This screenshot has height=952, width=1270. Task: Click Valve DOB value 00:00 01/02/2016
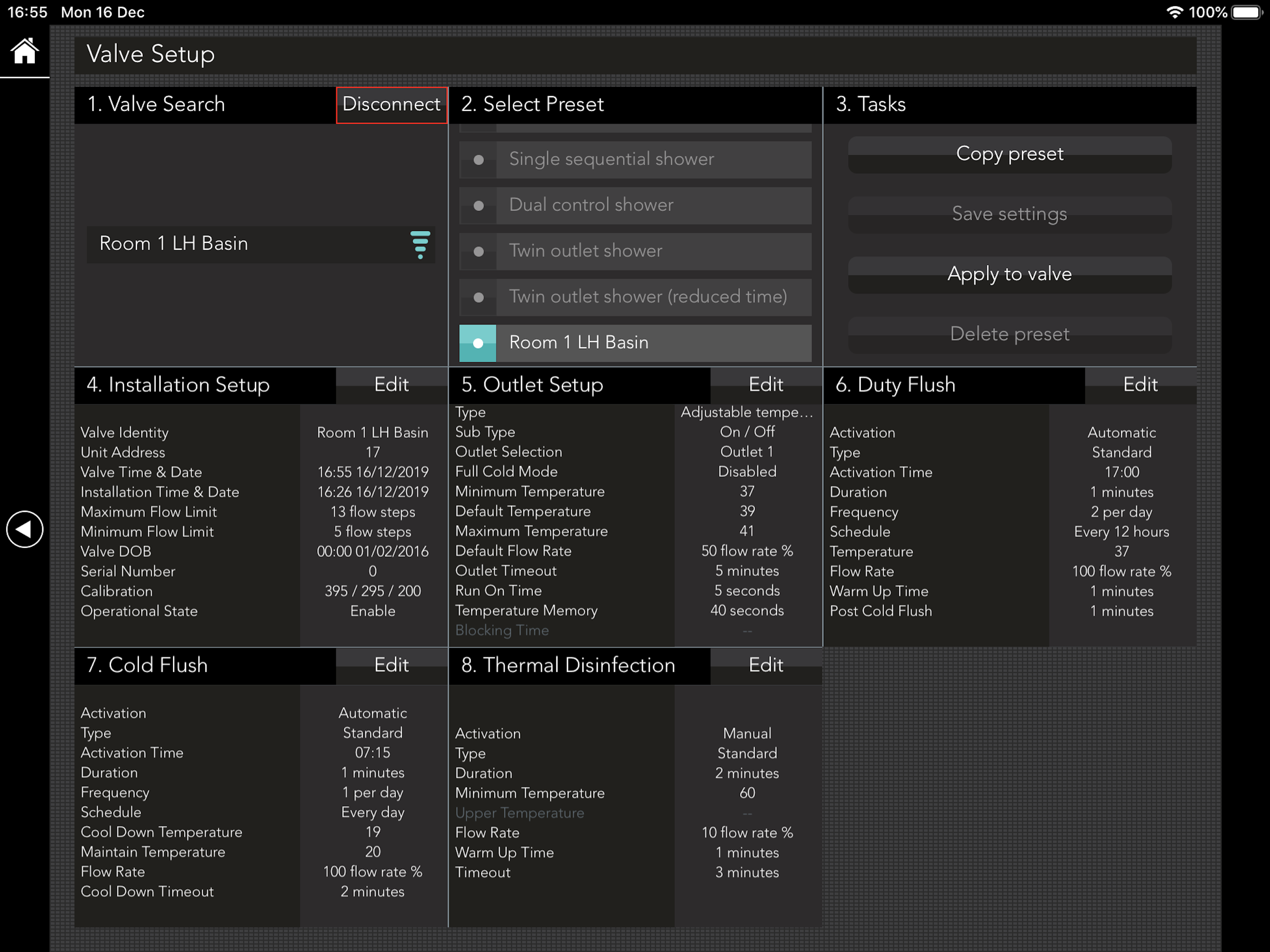[373, 551]
